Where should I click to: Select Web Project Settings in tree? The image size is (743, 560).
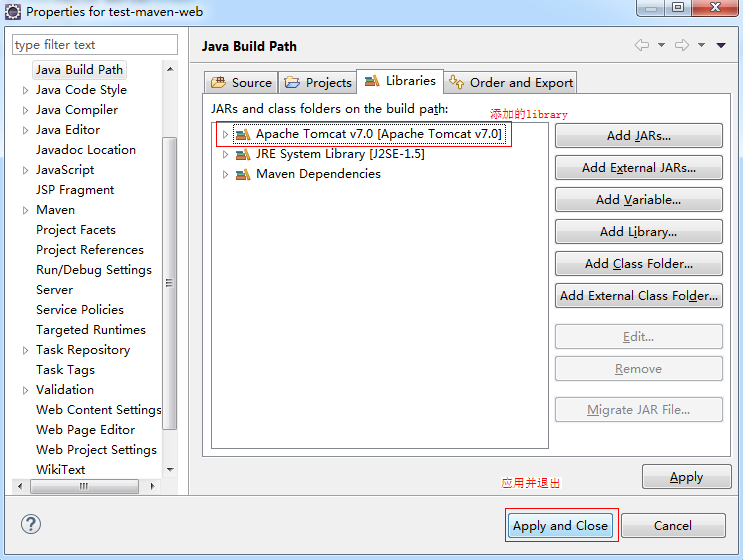(x=96, y=450)
